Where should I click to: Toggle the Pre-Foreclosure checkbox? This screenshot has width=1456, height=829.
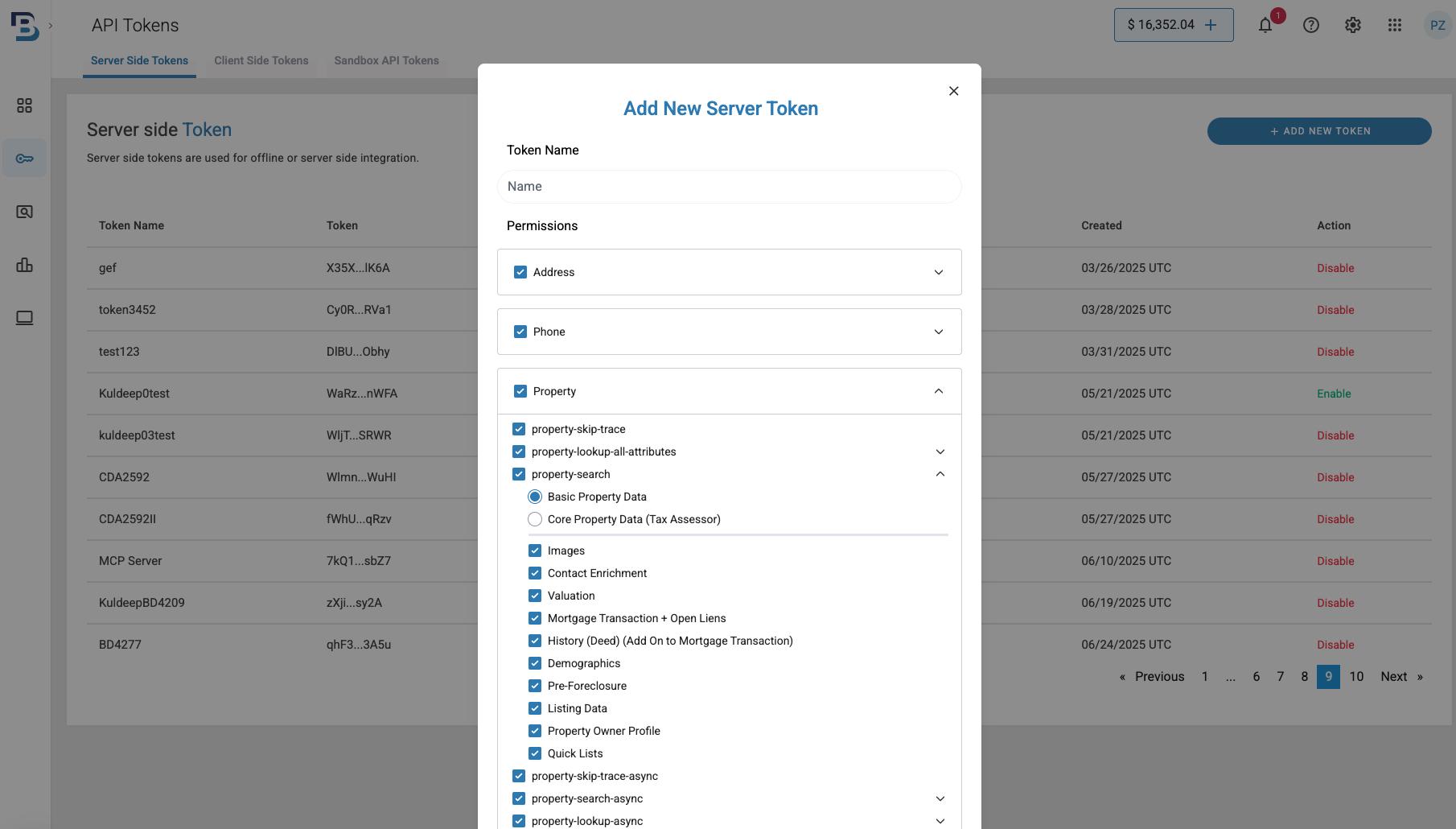tap(535, 686)
